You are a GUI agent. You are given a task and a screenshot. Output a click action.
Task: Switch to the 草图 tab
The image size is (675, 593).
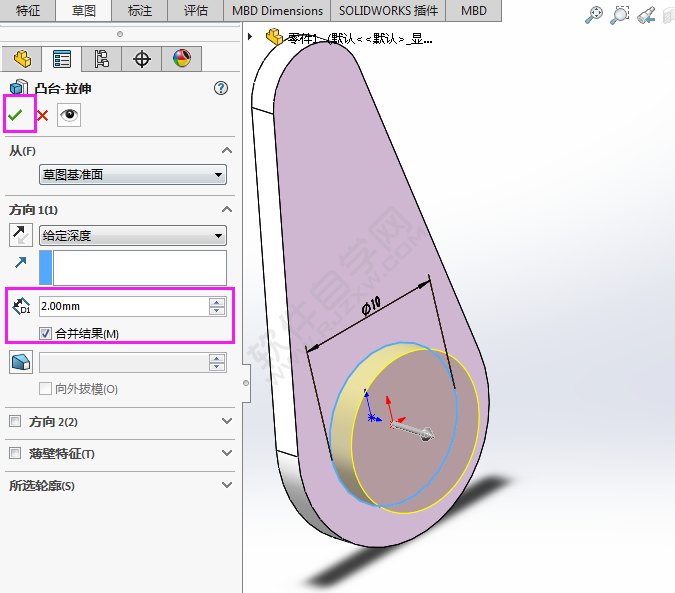(x=84, y=10)
